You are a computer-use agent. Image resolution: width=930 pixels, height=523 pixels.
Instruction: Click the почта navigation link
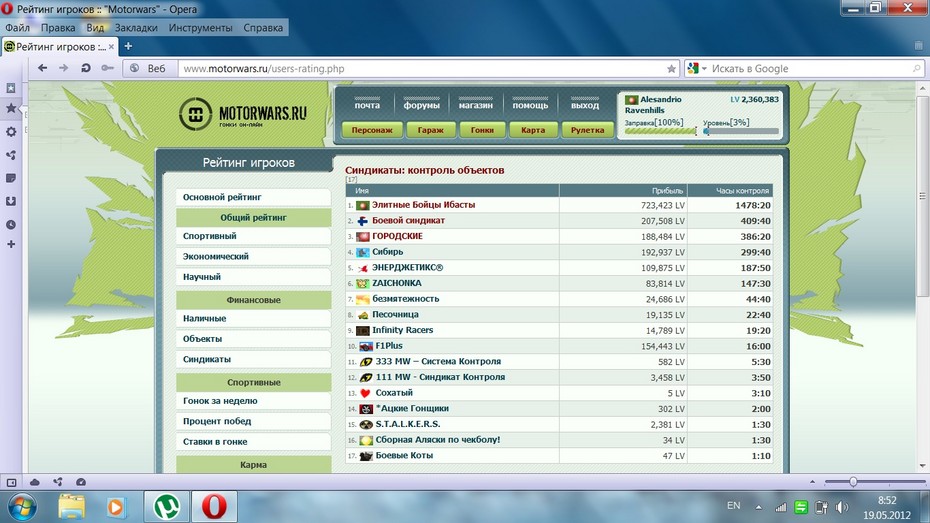coord(367,105)
